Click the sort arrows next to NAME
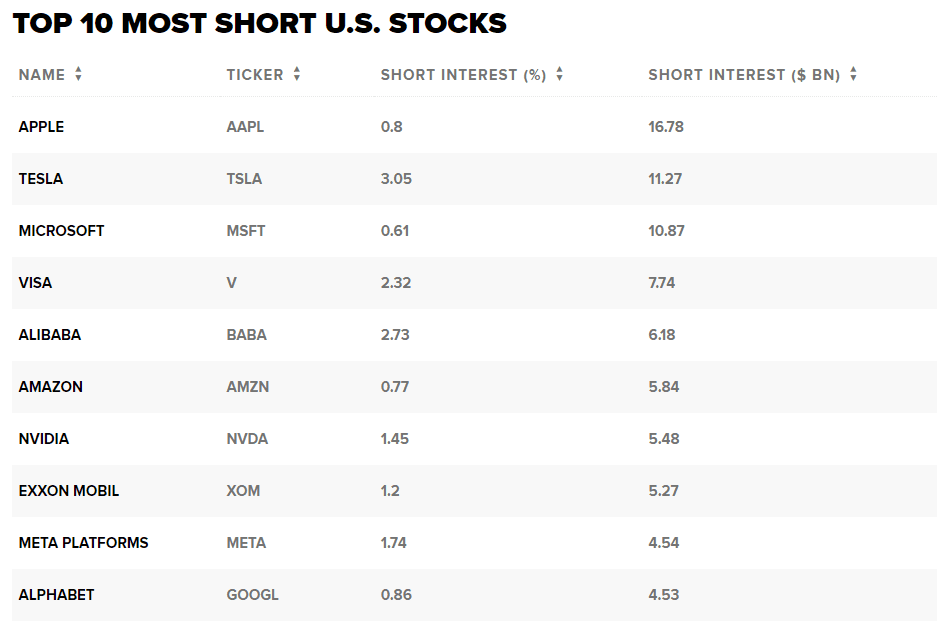937x627 pixels. point(79,75)
